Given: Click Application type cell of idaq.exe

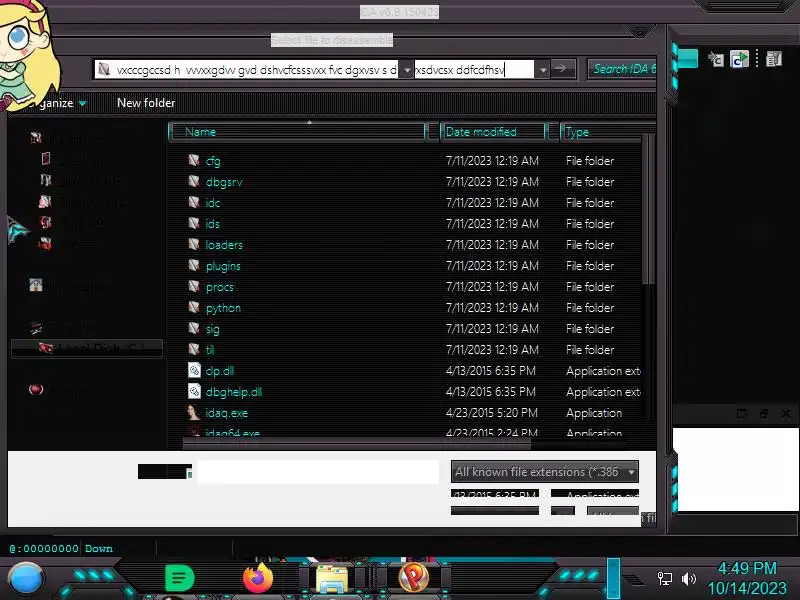Looking at the screenshot, I should [x=594, y=413].
